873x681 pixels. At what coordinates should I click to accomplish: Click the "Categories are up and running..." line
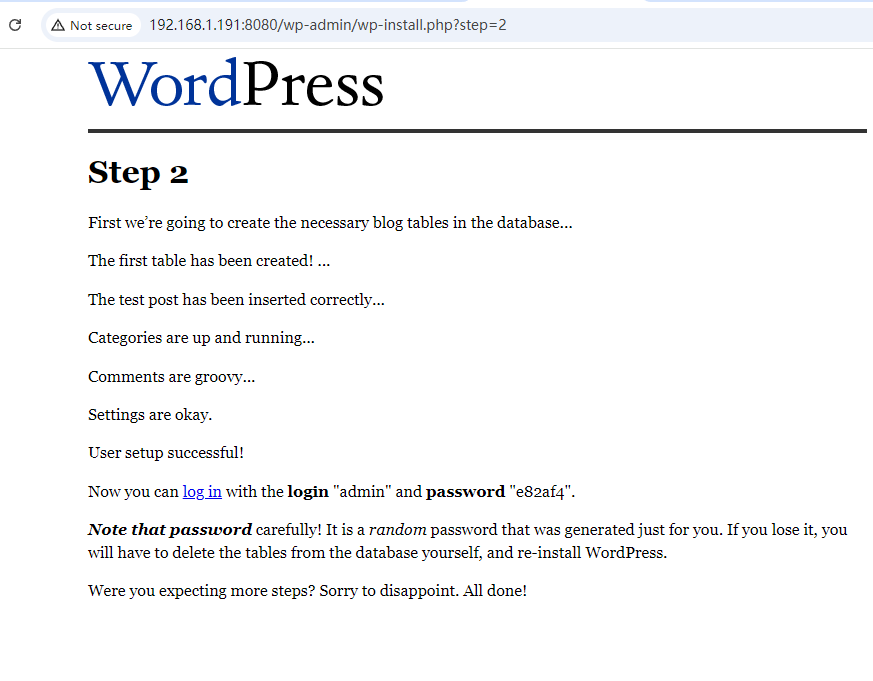click(x=201, y=338)
